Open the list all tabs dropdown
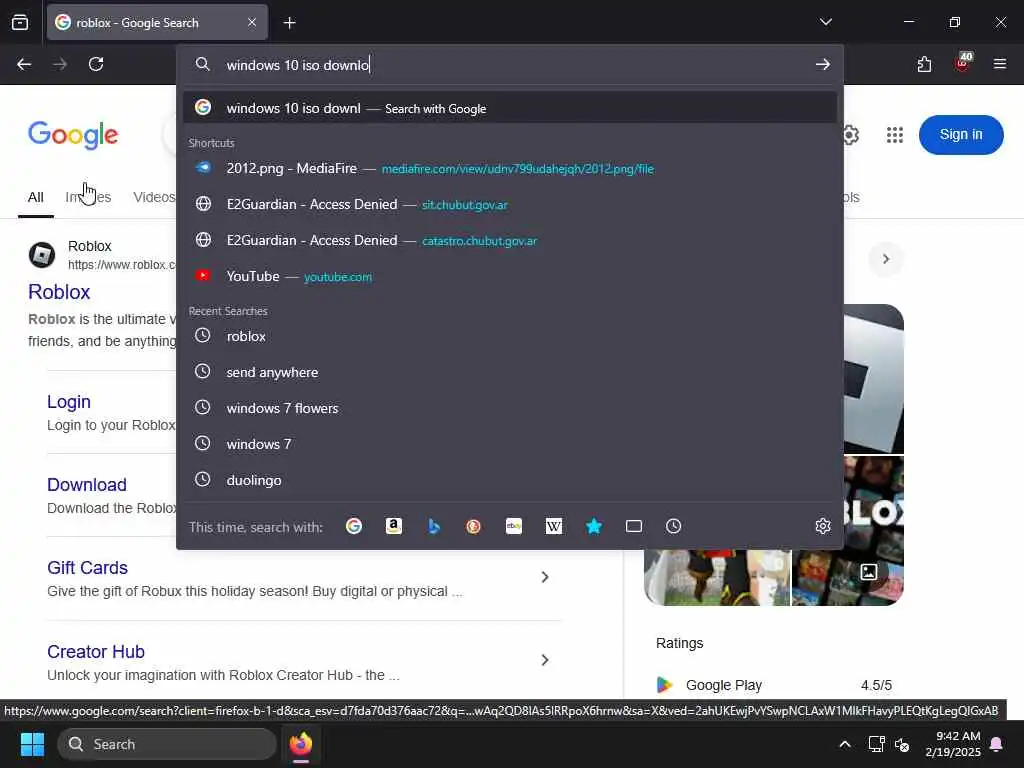This screenshot has width=1024, height=768. pyautogui.click(x=825, y=22)
